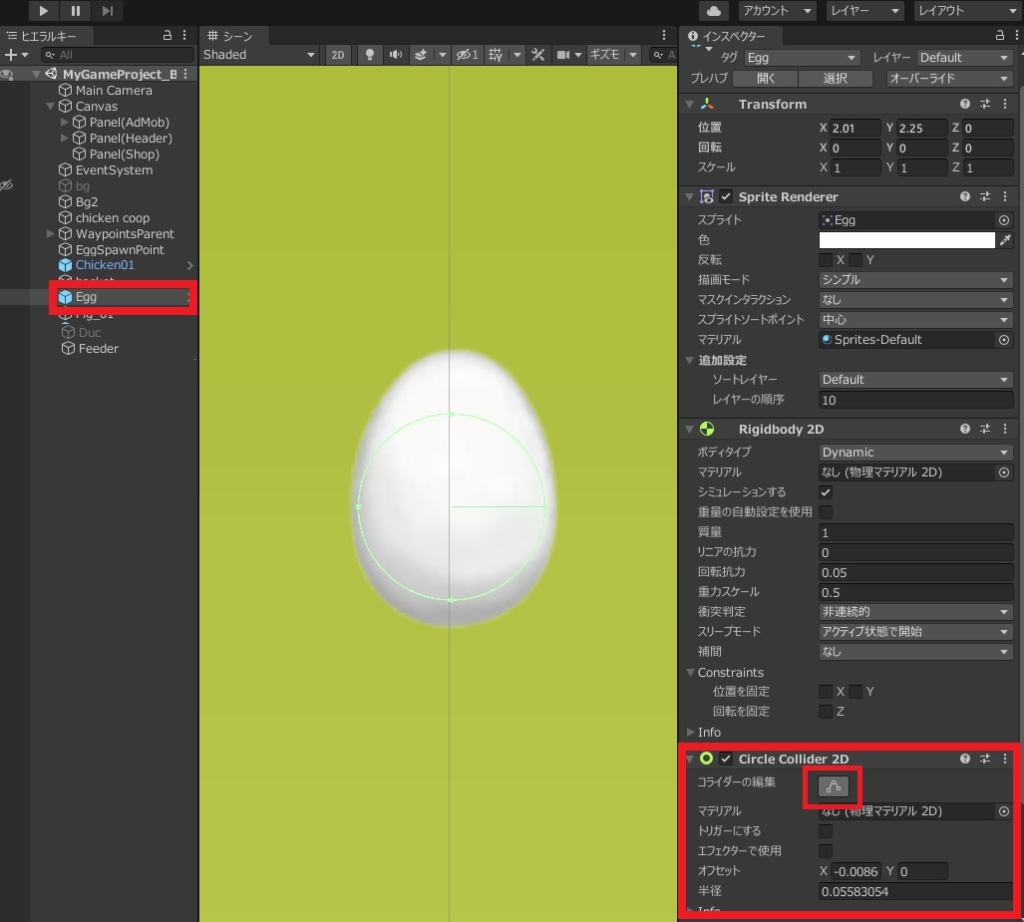This screenshot has height=922, width=1024.
Task: Click the プレハブ 選択 button
Action: tap(835, 78)
